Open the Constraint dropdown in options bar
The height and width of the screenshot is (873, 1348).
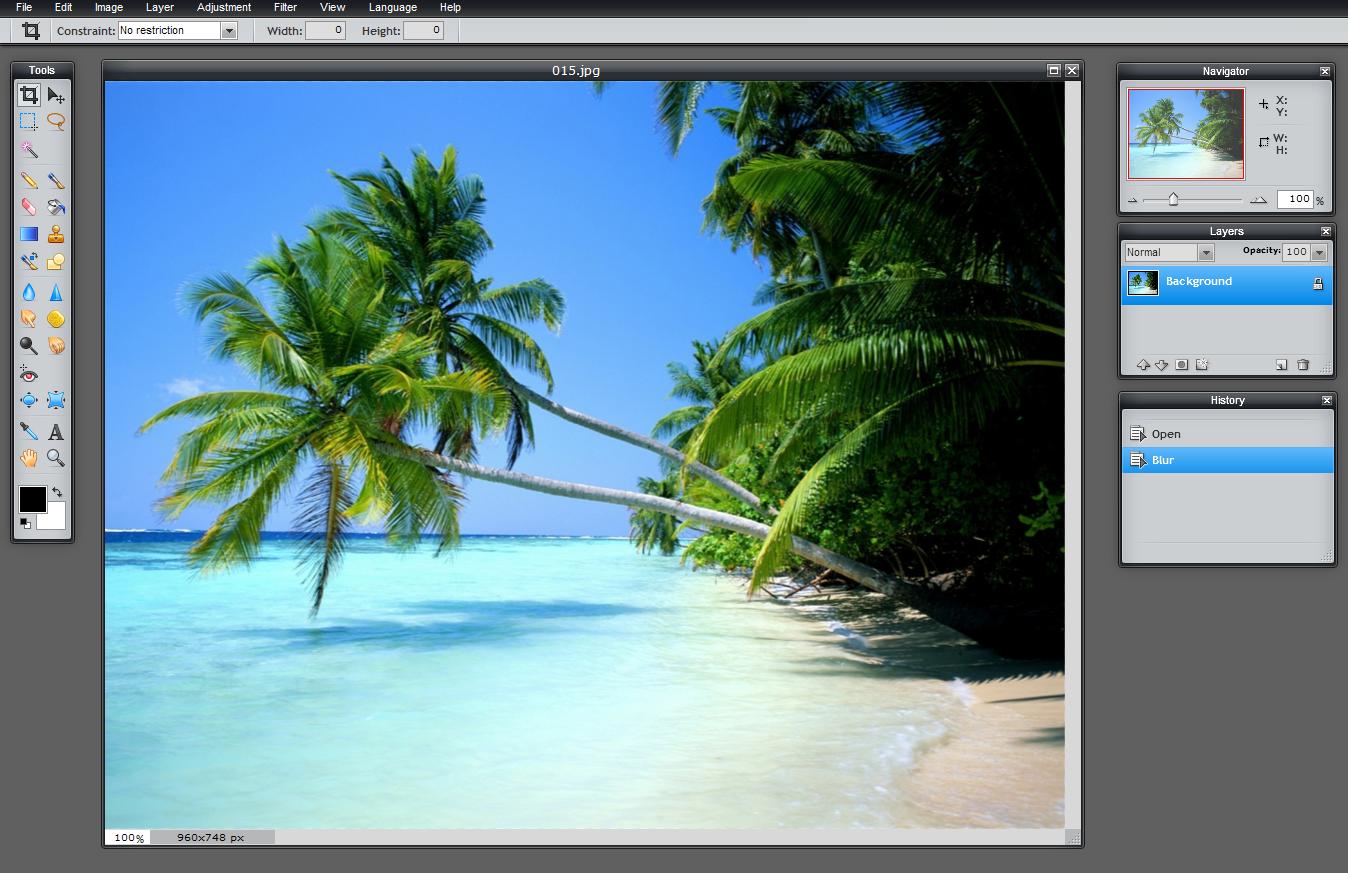point(229,30)
